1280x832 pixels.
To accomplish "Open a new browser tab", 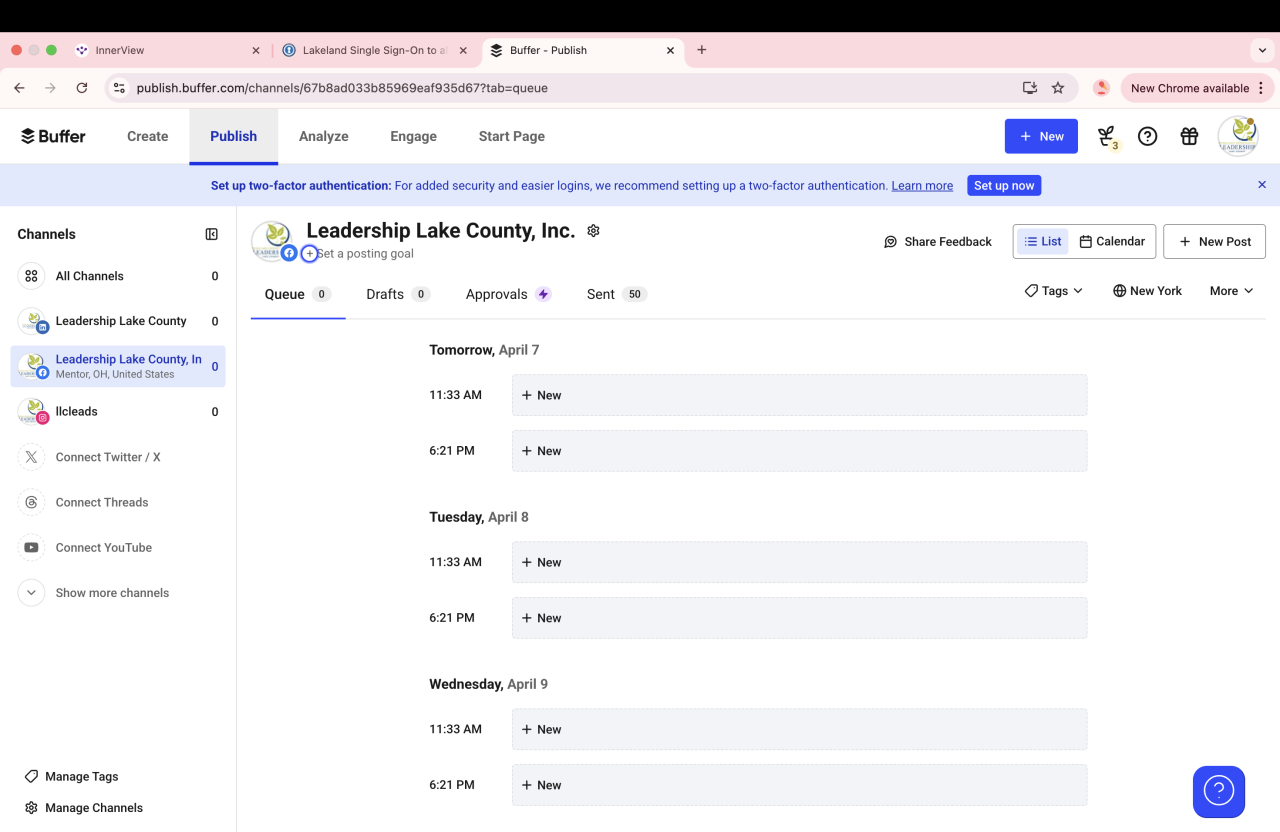I will click(702, 50).
